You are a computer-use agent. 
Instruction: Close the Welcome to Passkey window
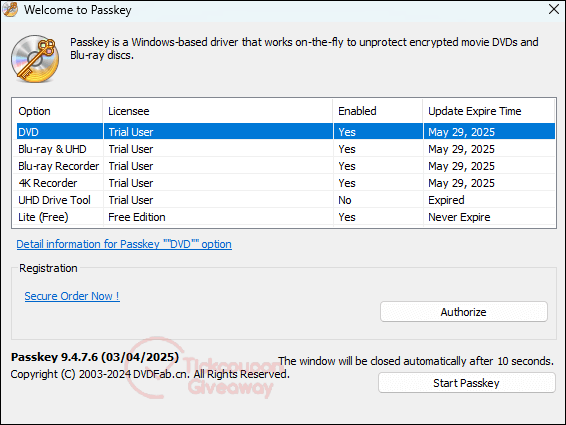[x=554, y=9]
